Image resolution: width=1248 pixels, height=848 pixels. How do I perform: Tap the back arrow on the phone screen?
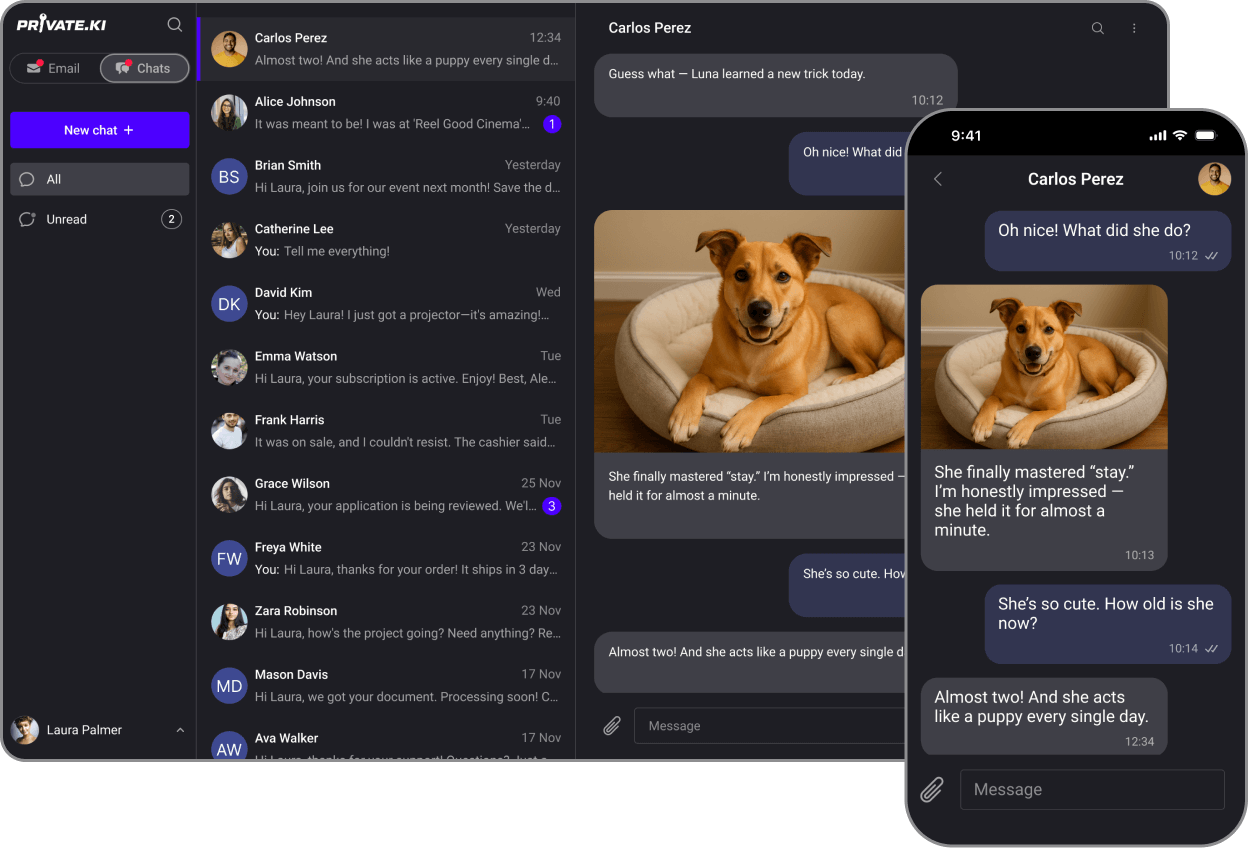[x=937, y=179]
